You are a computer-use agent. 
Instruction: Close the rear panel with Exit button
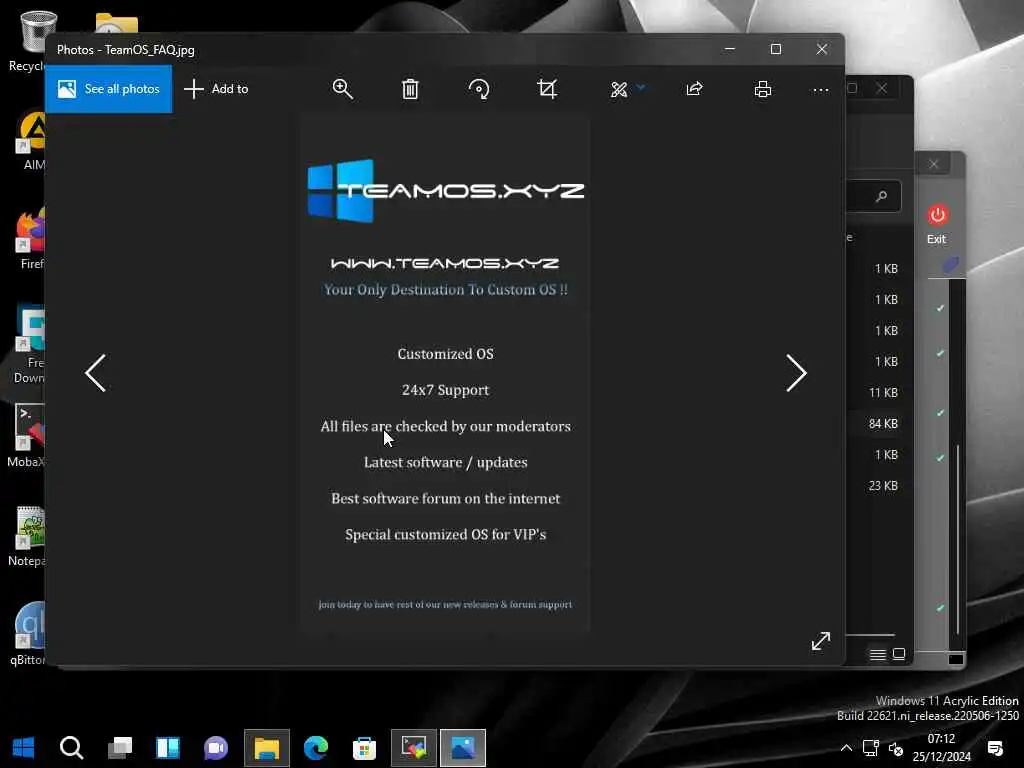934,165
